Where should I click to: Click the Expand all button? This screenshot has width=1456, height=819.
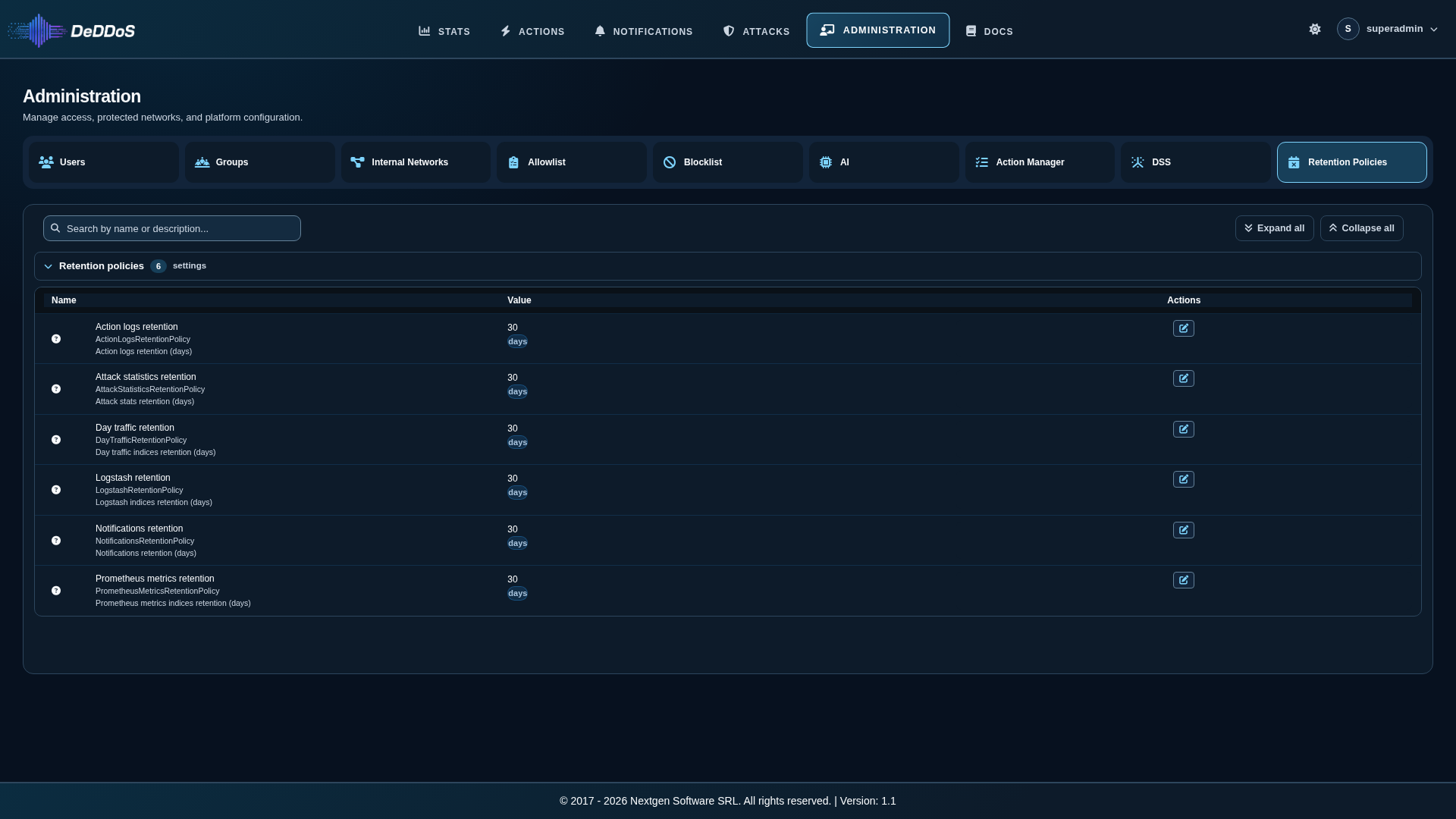pyautogui.click(x=1274, y=228)
